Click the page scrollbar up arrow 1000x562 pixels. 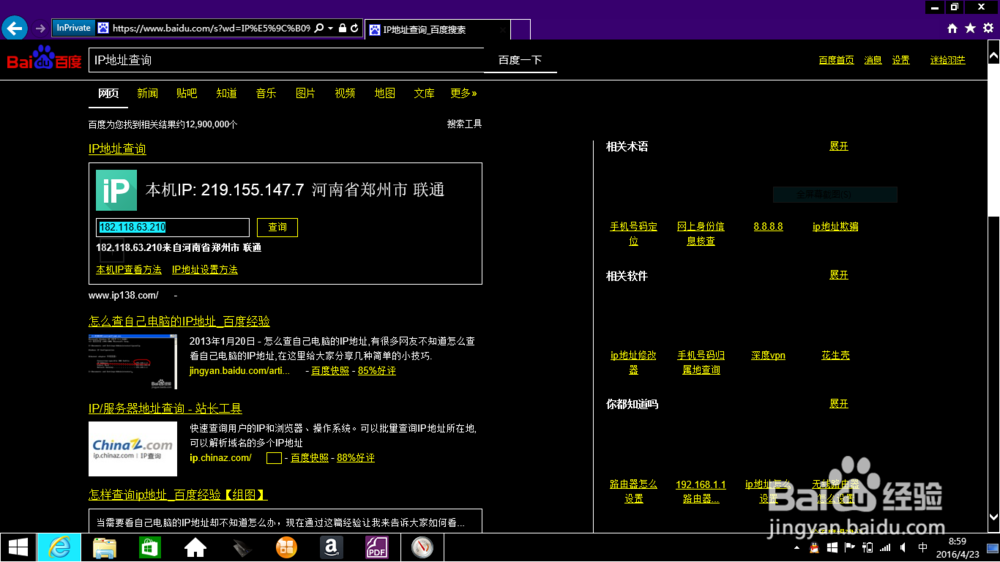click(x=994, y=56)
